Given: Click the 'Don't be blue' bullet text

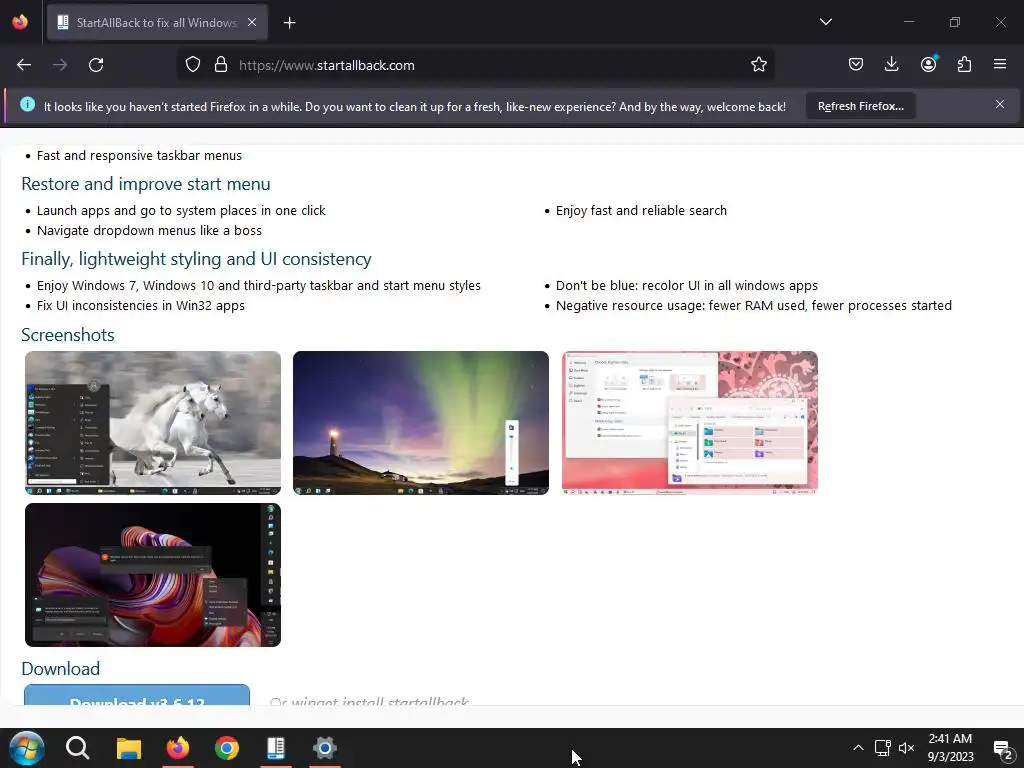Looking at the screenshot, I should tap(686, 286).
